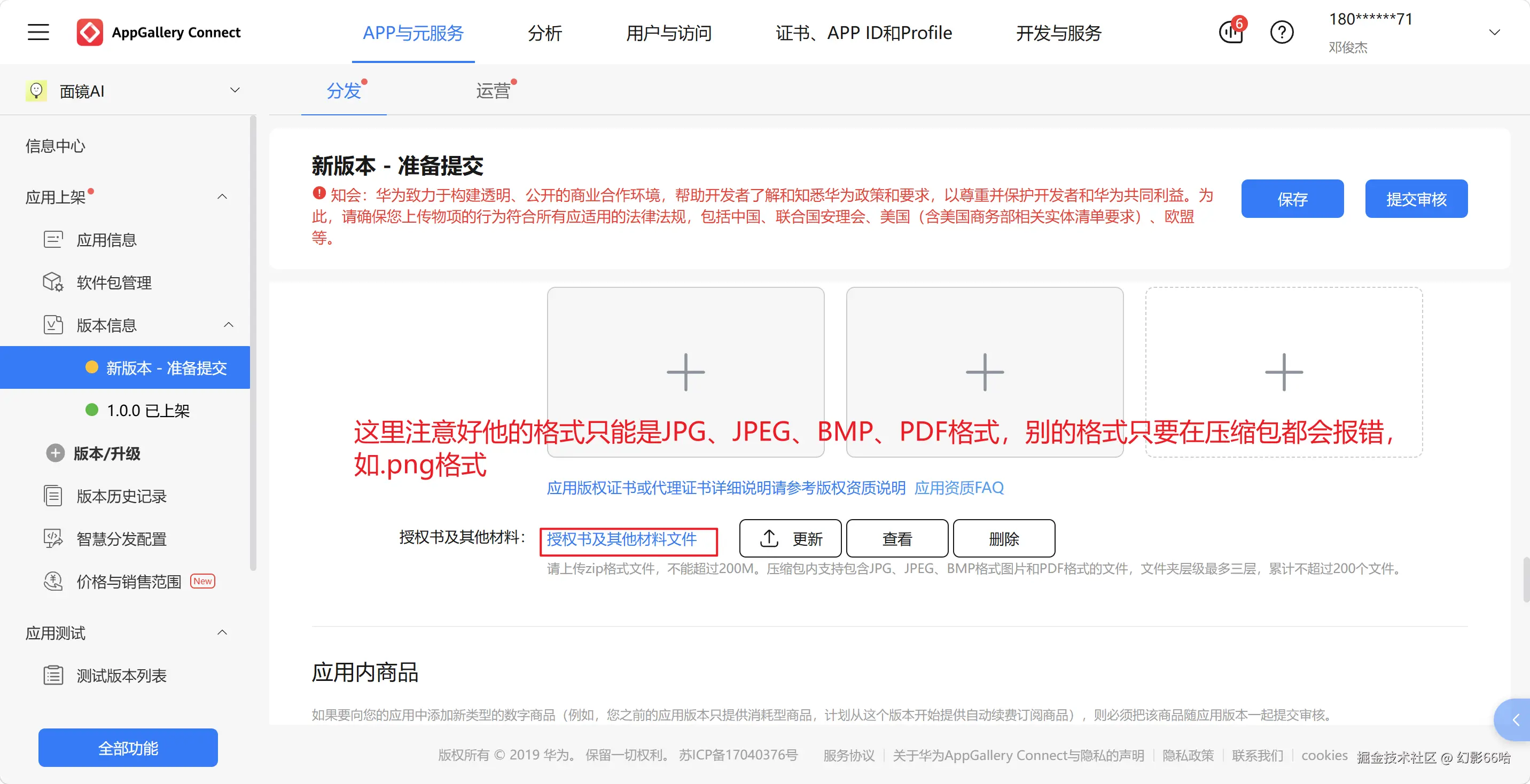
Task: Open the notifications icon with badge 6
Action: tap(1231, 32)
